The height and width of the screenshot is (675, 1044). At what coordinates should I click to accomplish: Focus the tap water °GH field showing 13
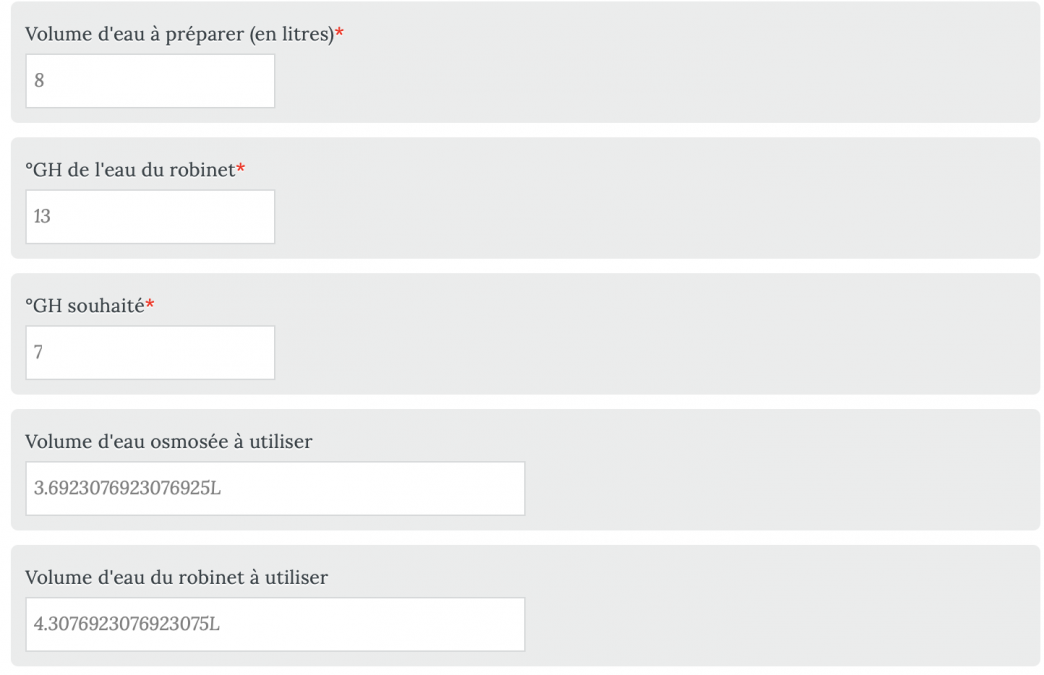pyautogui.click(x=150, y=216)
